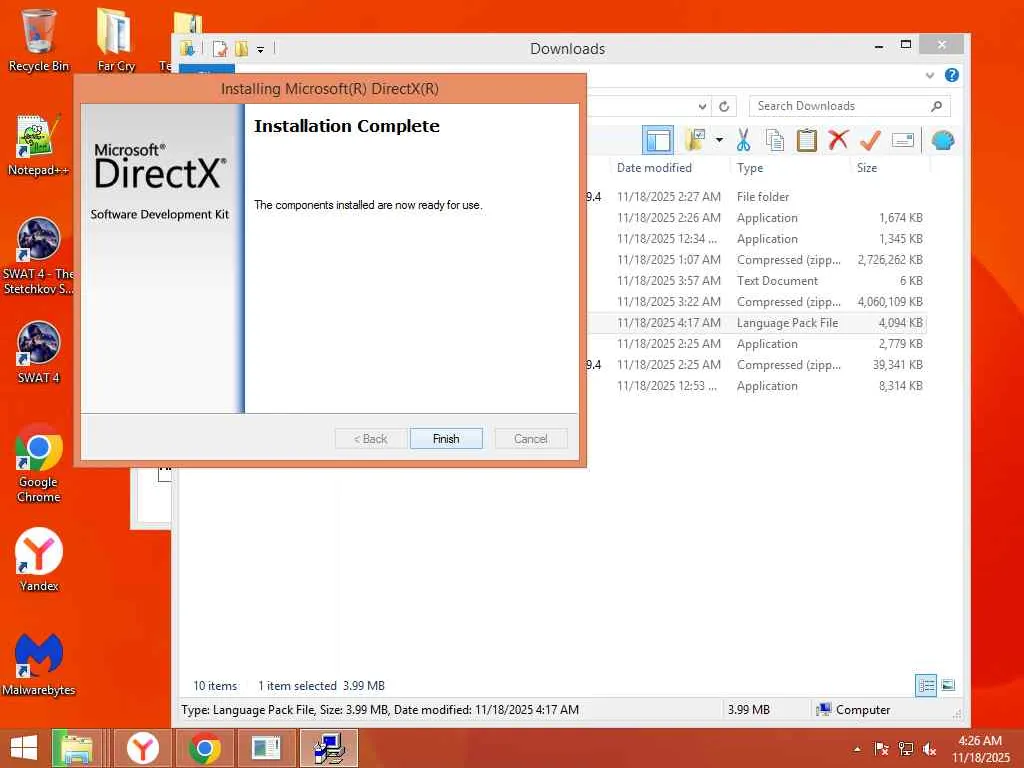This screenshot has height=768, width=1024.
Task: Click the Rename icon in Downloads toolbar
Action: pyautogui.click(x=903, y=140)
